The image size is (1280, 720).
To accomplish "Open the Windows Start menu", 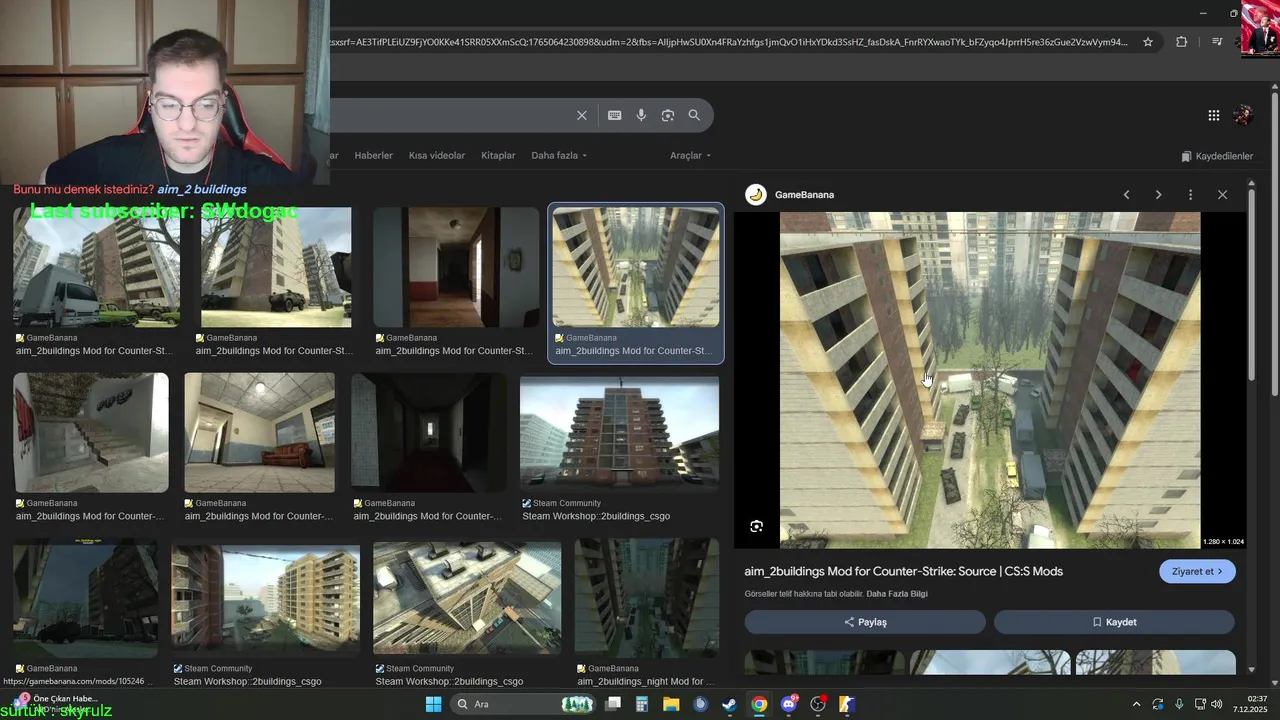I will 433,704.
